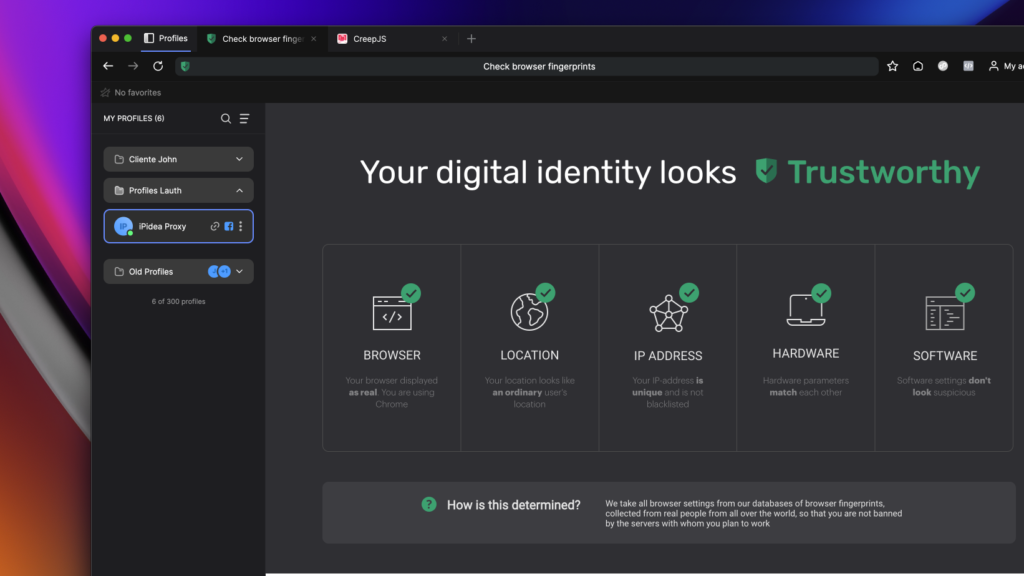Open a new tab with plus button
The image size is (1024, 576).
[471, 39]
